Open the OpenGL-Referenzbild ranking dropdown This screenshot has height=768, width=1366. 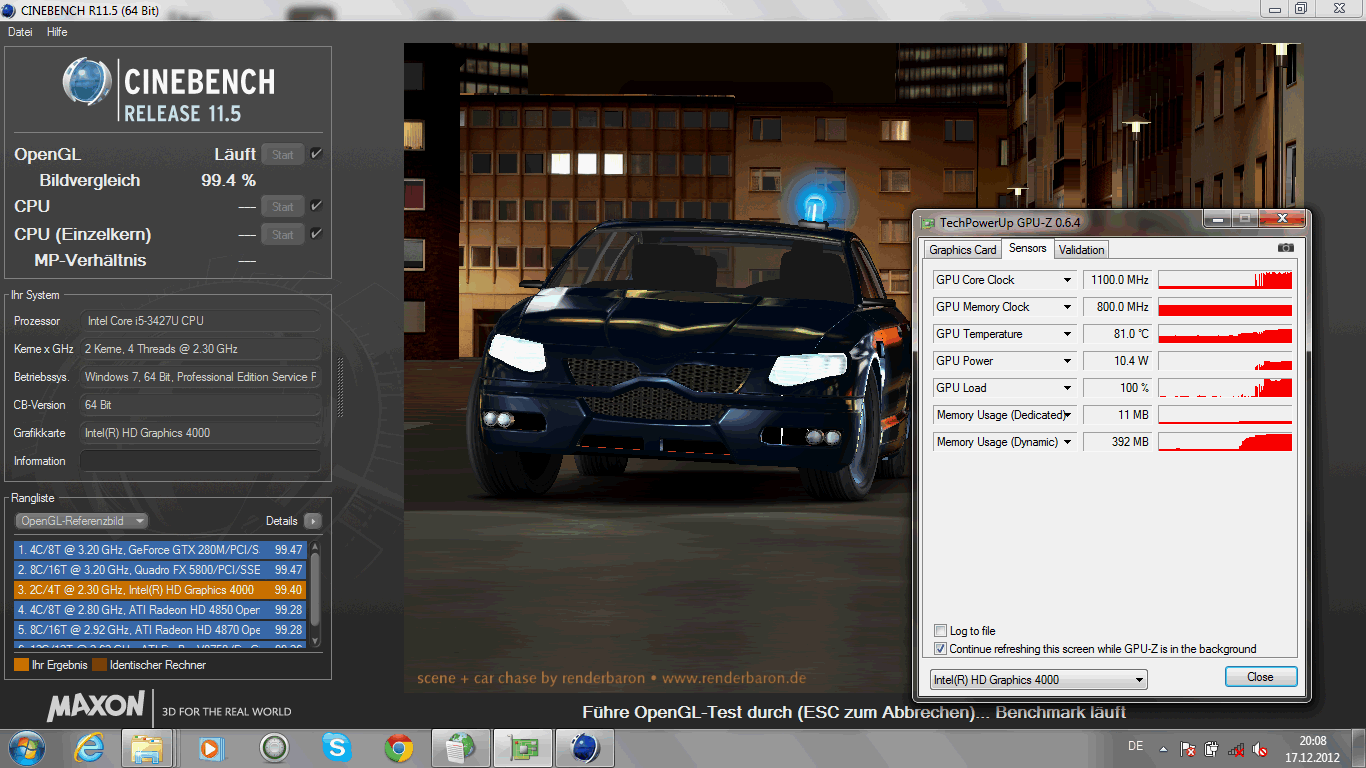[x=81, y=521]
